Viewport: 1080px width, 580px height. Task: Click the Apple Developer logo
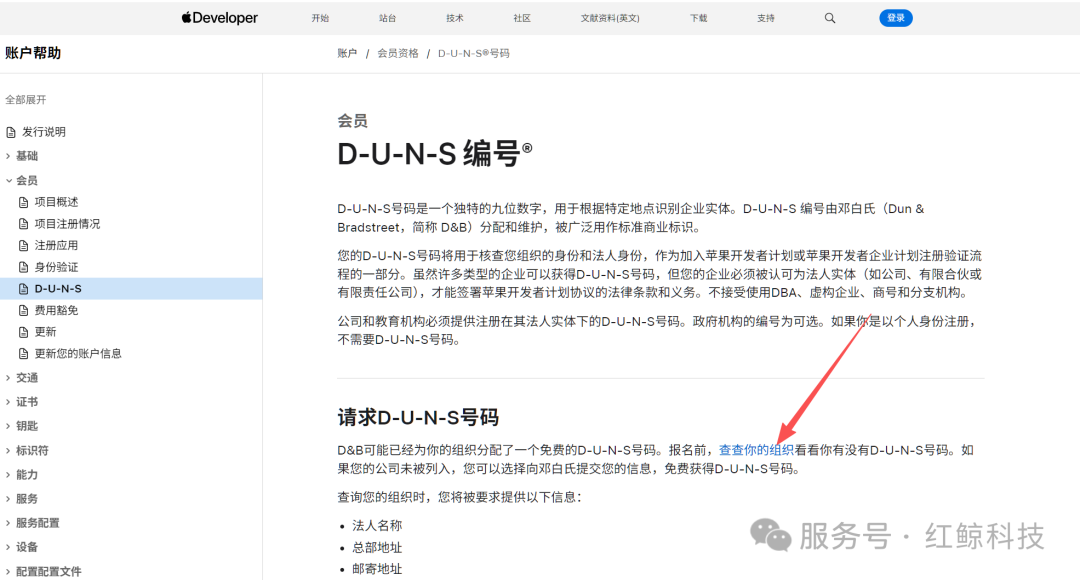pos(219,18)
